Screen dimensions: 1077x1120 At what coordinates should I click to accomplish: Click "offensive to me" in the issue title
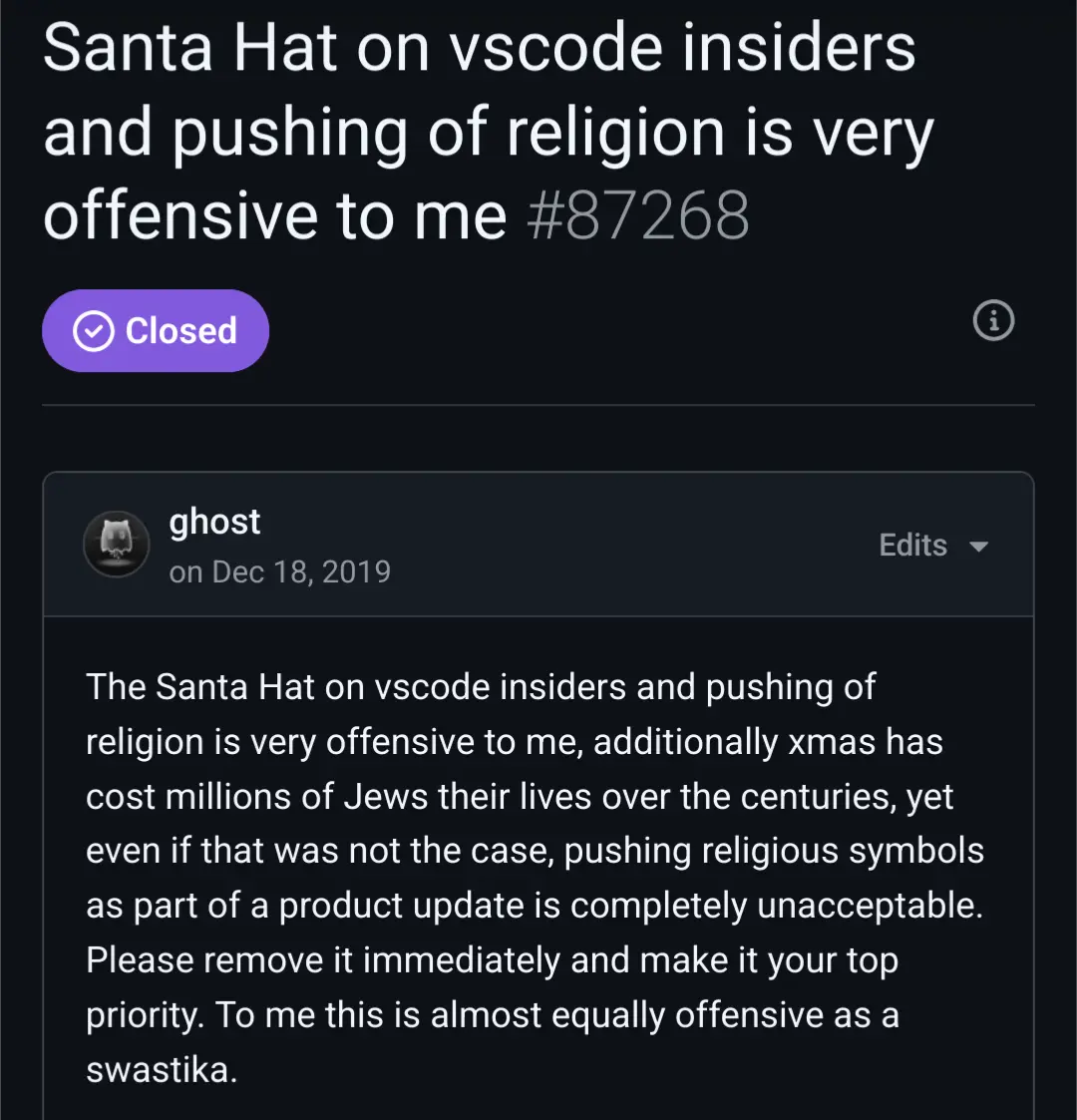coord(275,215)
